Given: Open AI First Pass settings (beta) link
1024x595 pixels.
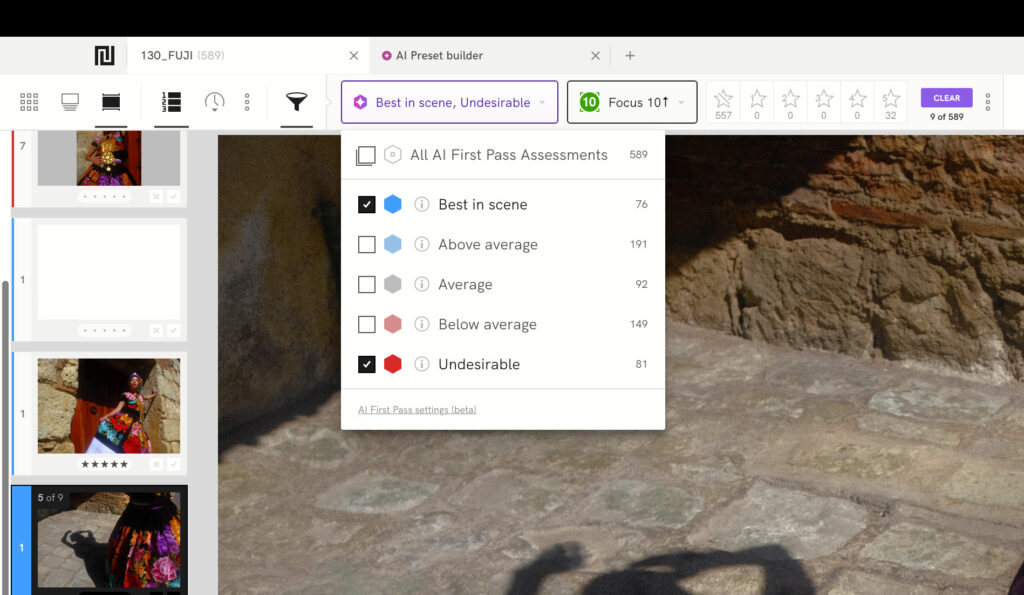Looking at the screenshot, I should [x=417, y=410].
